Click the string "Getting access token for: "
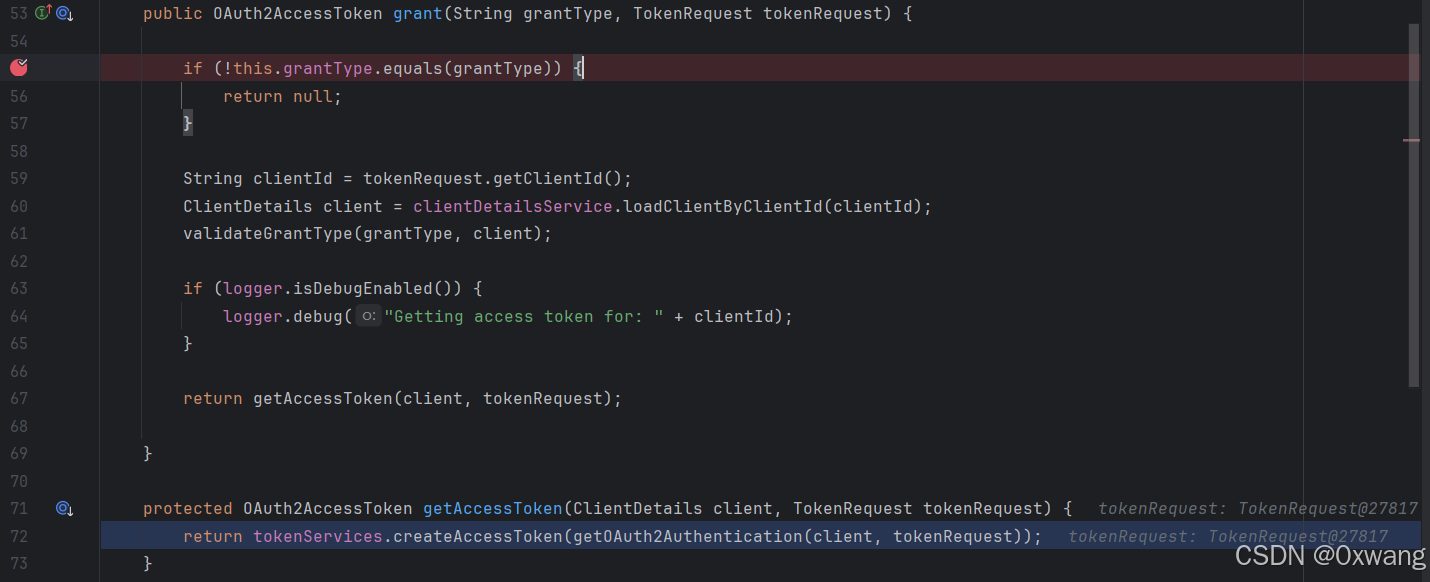Image resolution: width=1430 pixels, height=582 pixels. (524, 316)
